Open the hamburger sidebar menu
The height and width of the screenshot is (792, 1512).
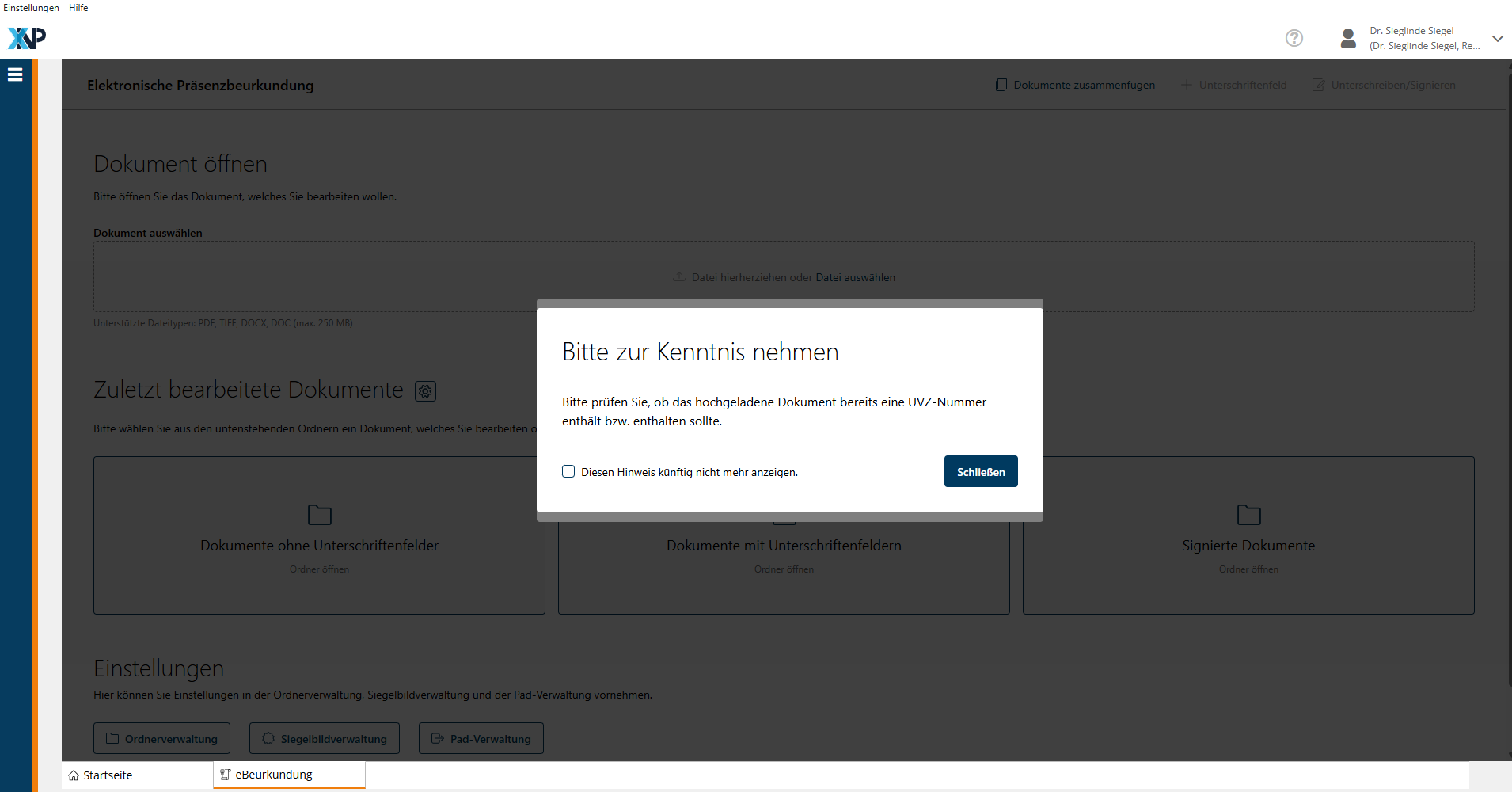coord(15,74)
